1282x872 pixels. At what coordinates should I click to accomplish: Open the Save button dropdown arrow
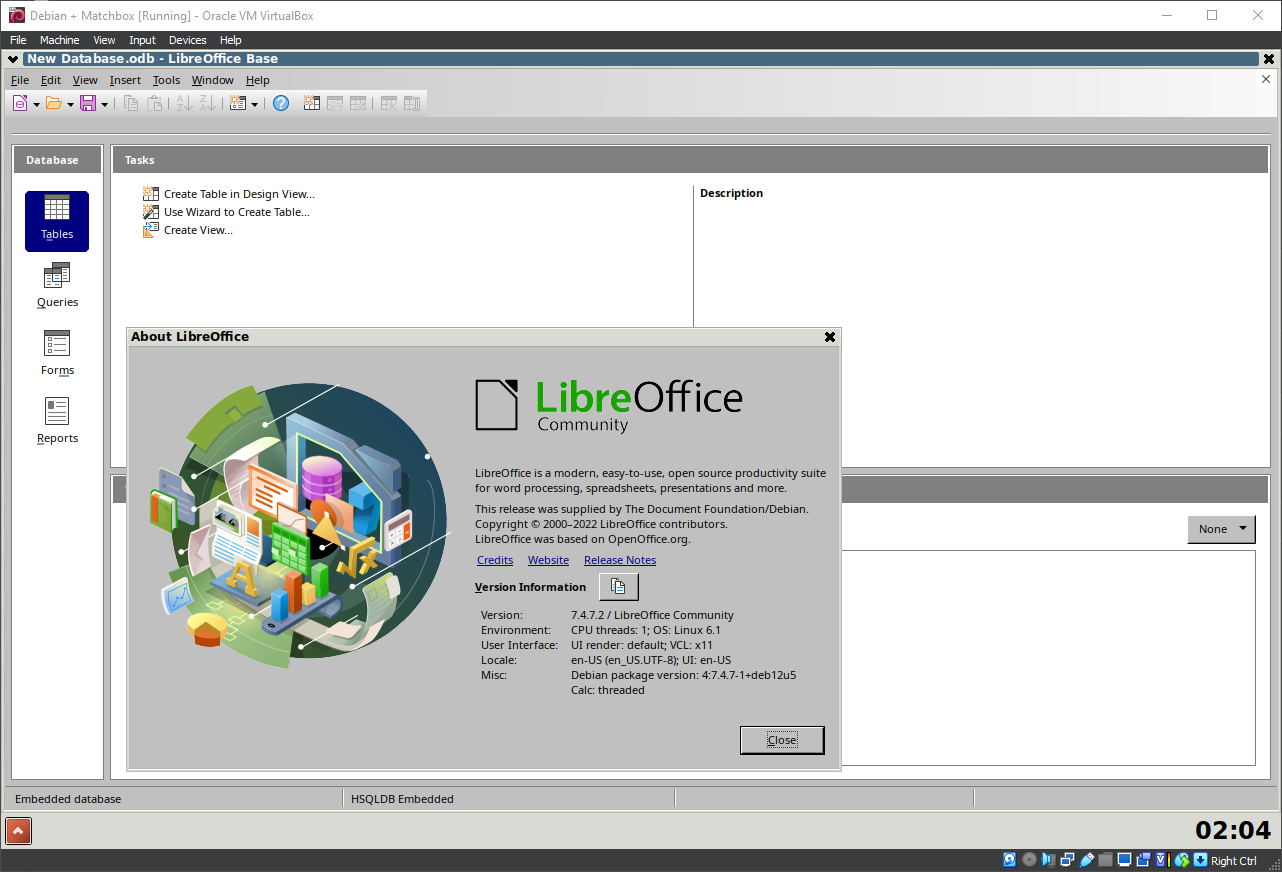(104, 103)
